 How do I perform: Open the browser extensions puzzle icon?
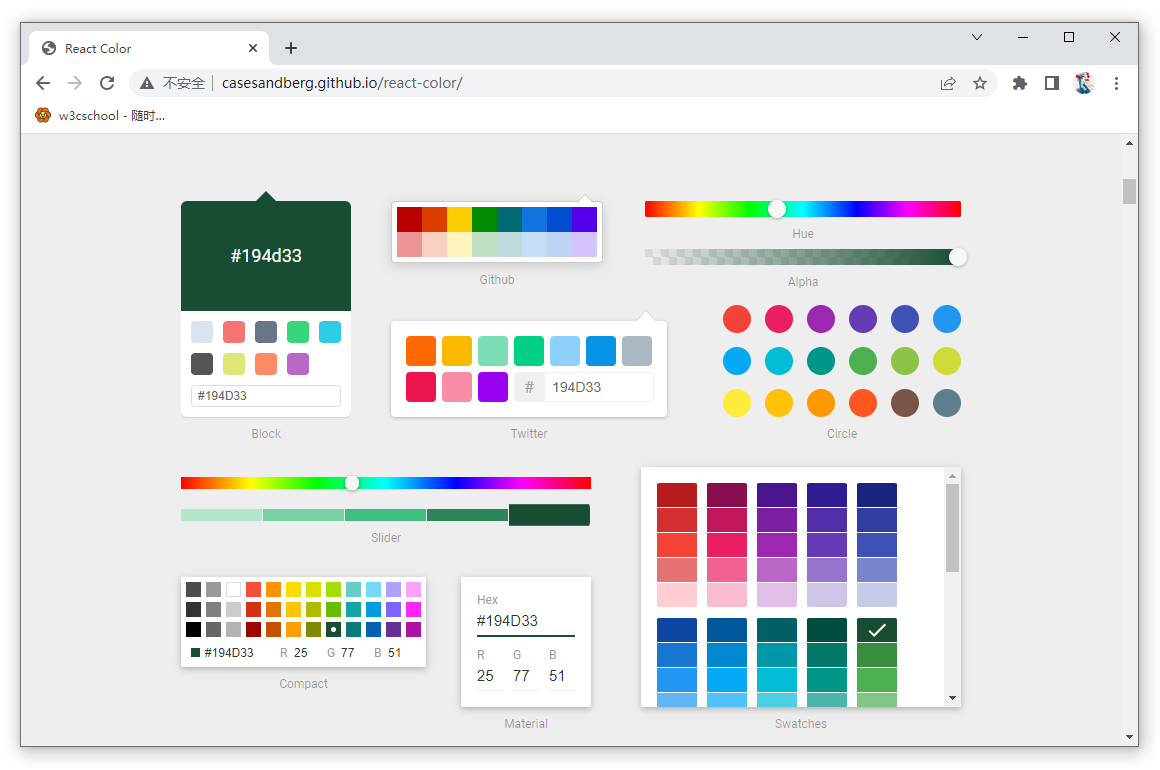coord(1019,83)
